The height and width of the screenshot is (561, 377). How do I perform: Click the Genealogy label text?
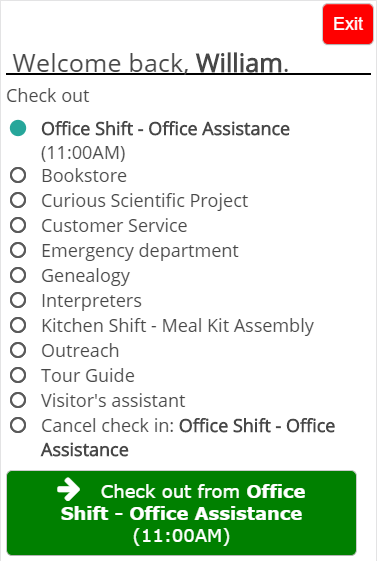coord(85,277)
